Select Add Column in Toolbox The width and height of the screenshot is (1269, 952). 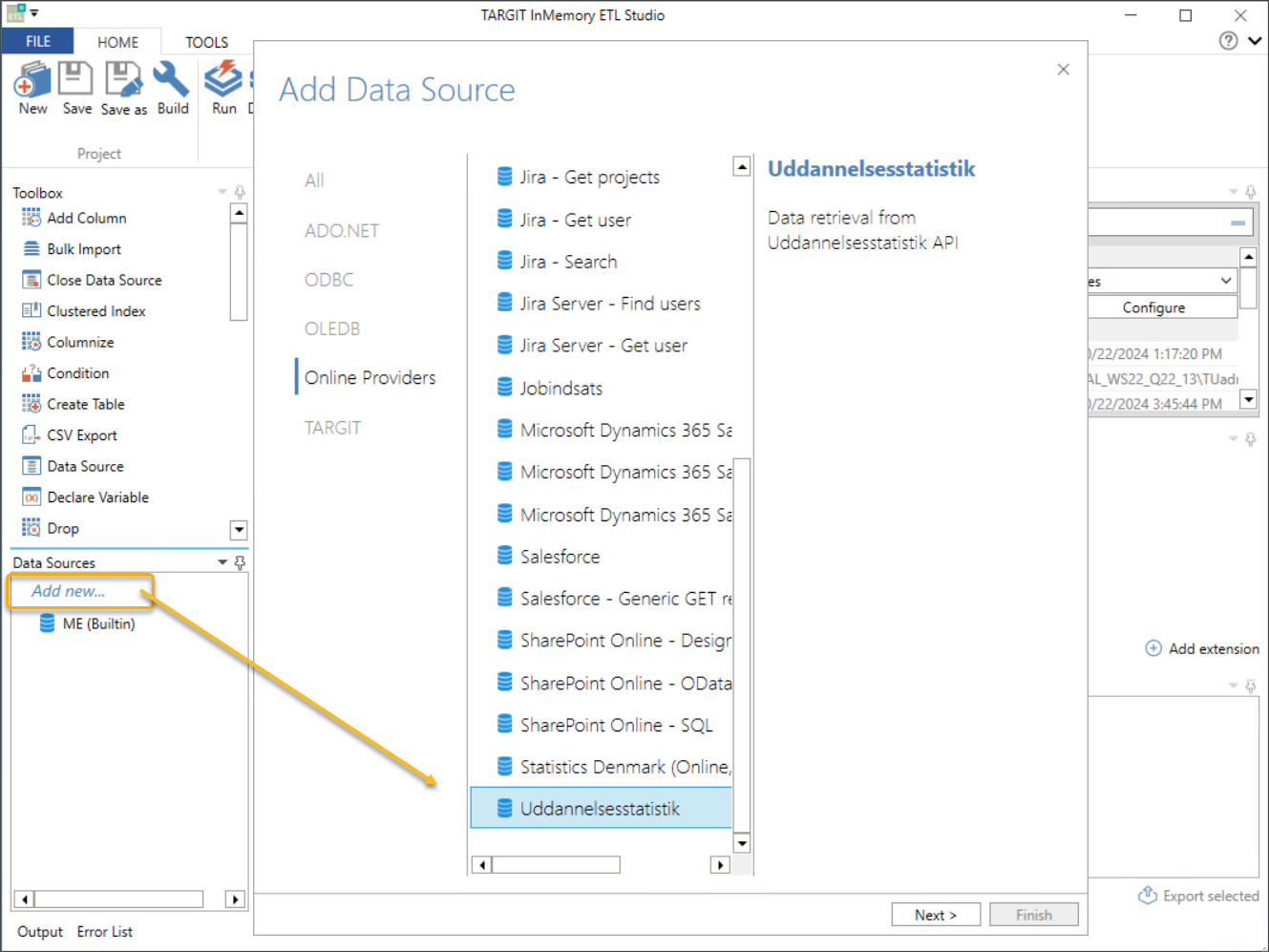coord(87,218)
